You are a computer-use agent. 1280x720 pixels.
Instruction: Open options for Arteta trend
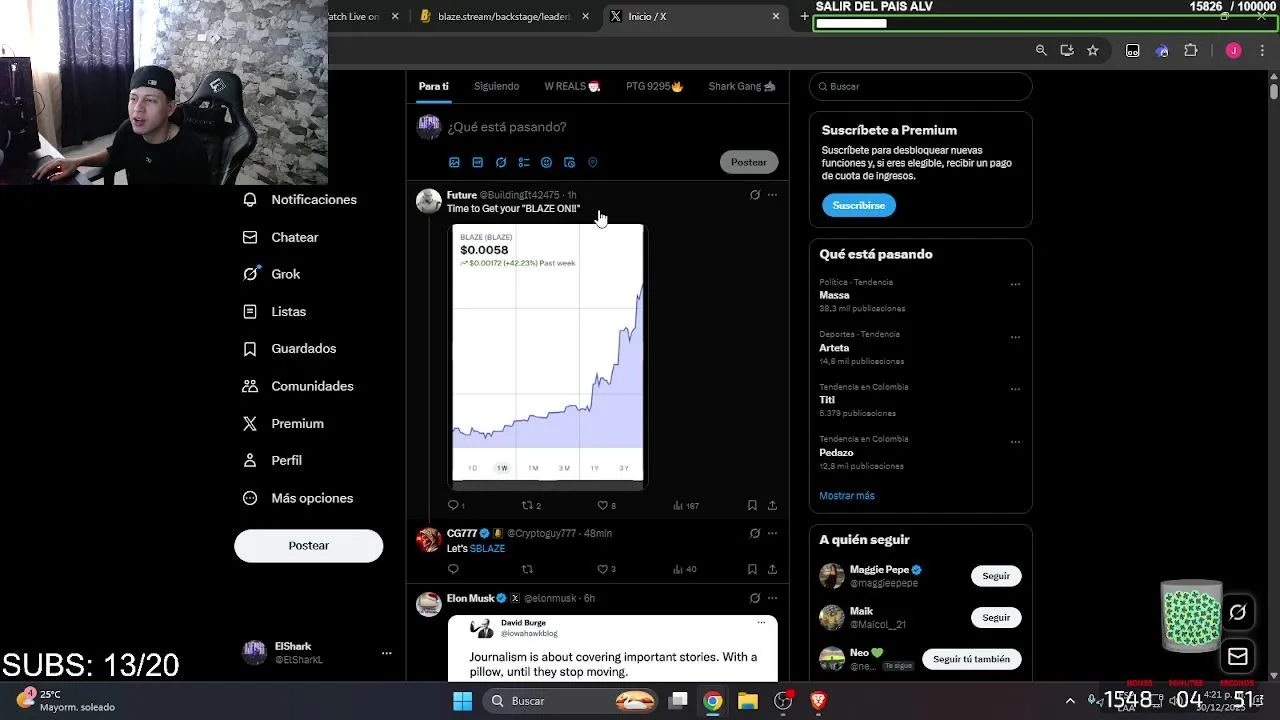pos(1015,337)
